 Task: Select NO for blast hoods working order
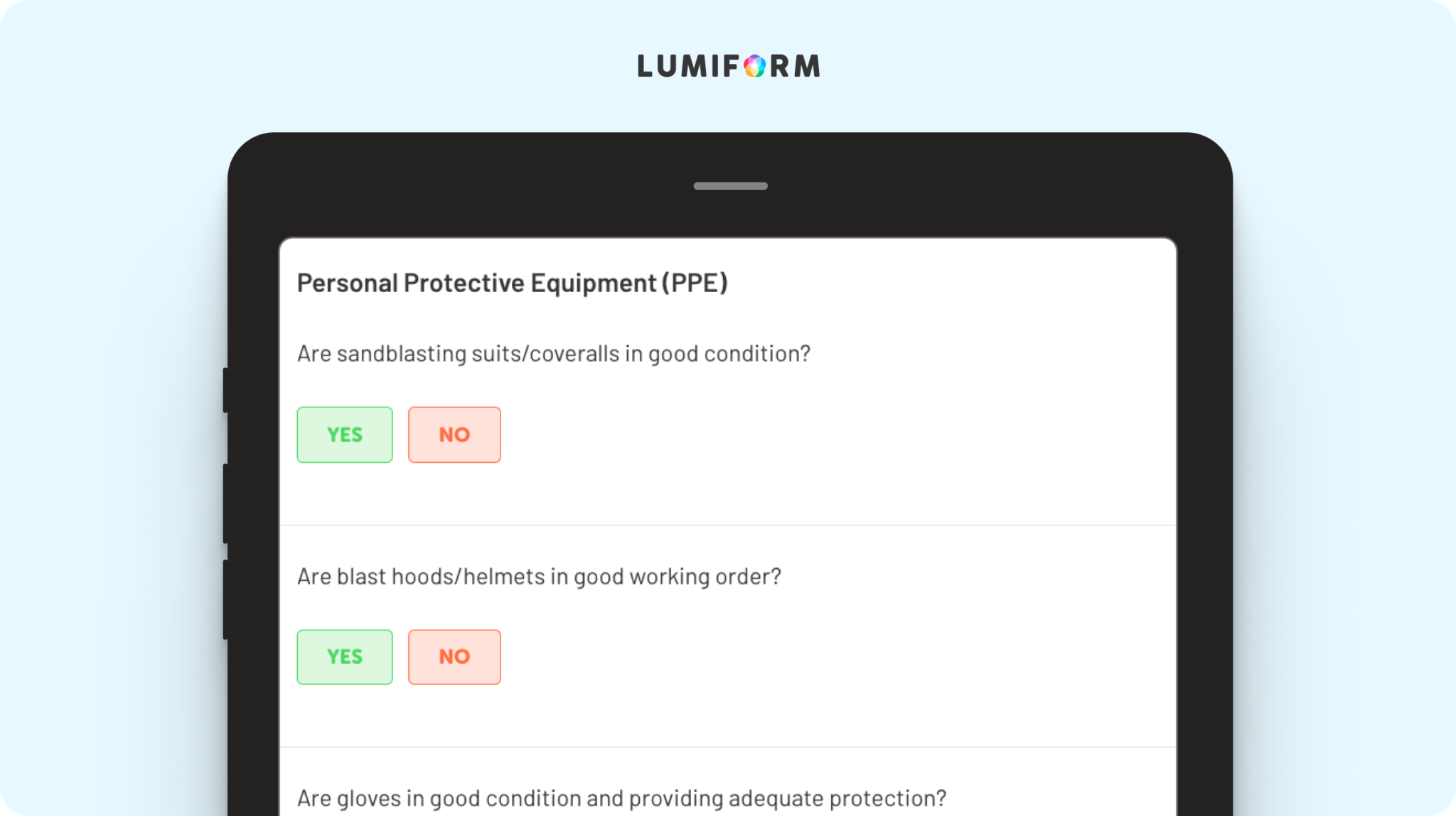(x=454, y=657)
